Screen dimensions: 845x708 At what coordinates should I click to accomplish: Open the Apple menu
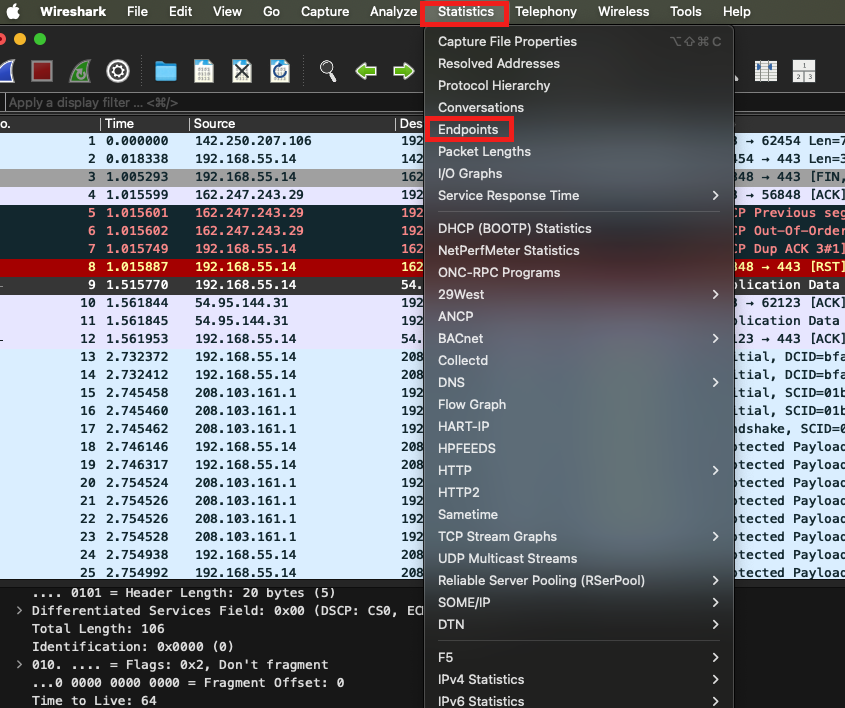(x=13, y=11)
